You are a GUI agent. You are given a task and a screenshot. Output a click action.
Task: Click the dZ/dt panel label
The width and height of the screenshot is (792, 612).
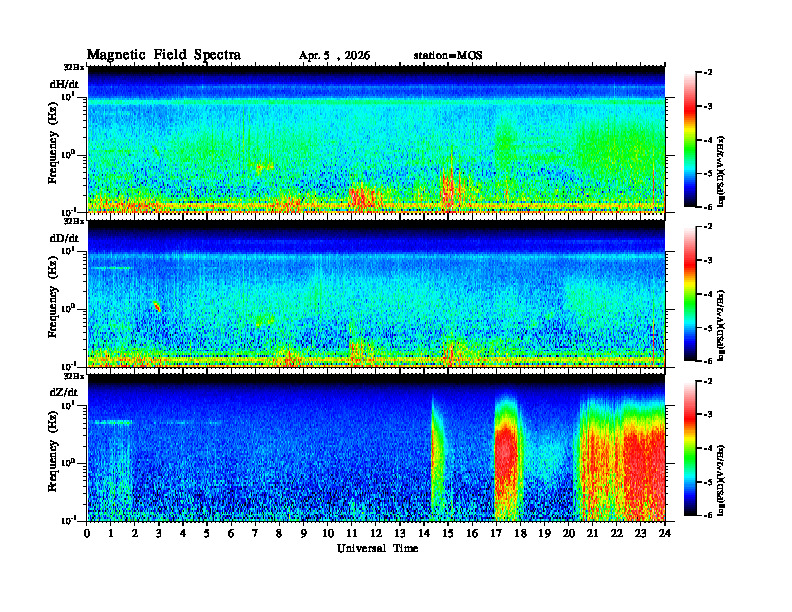pyautogui.click(x=64, y=392)
